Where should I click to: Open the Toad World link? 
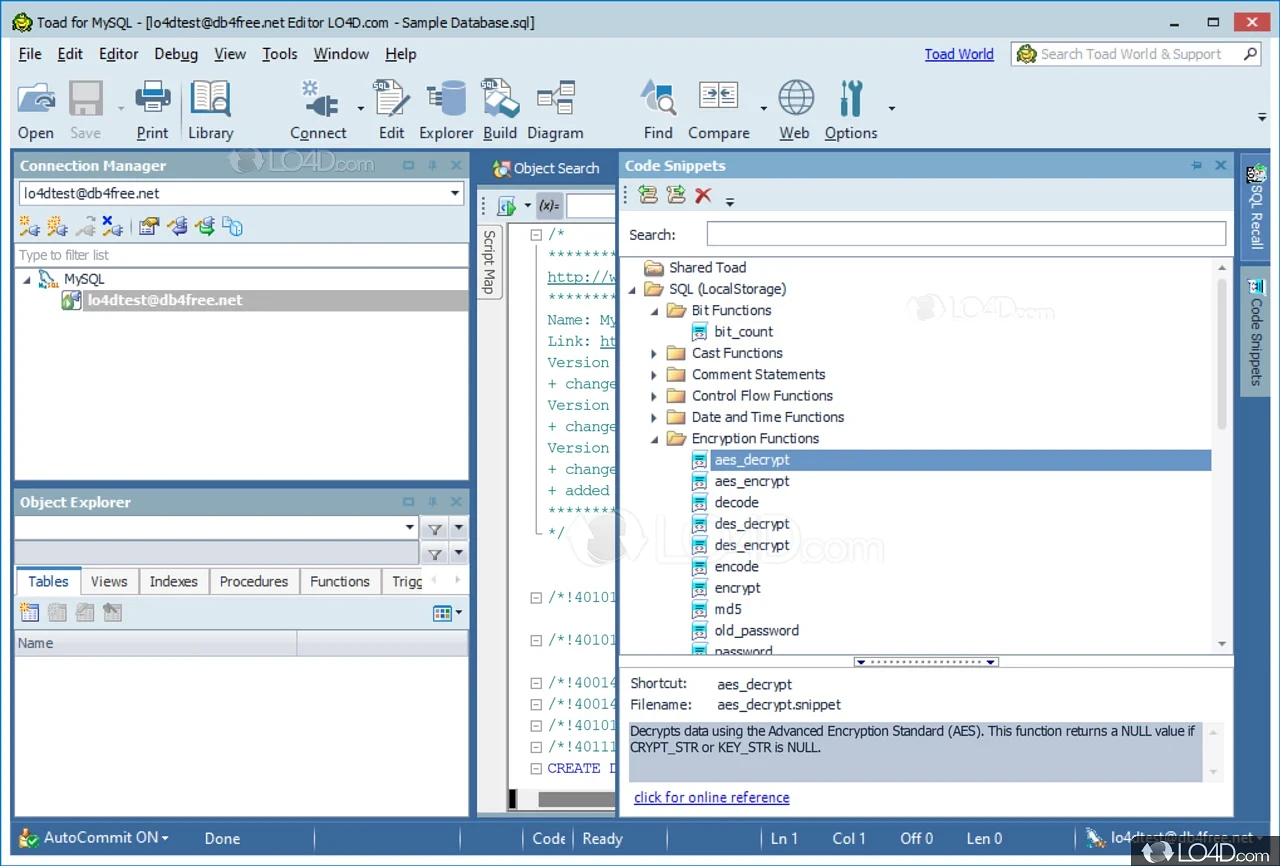point(958,54)
